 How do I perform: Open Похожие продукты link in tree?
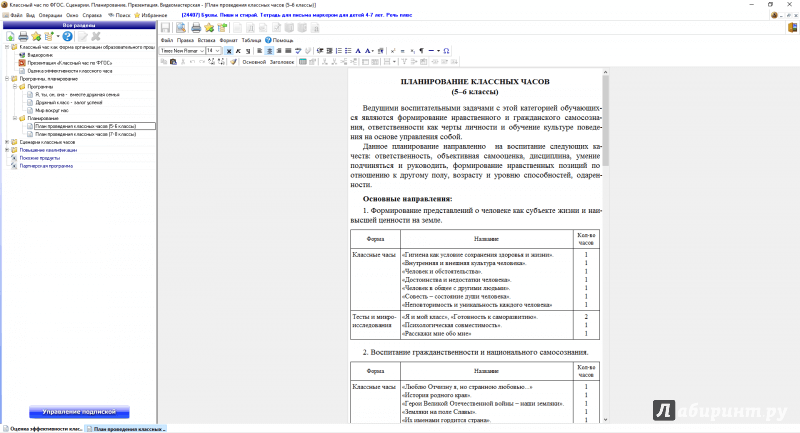(40, 158)
